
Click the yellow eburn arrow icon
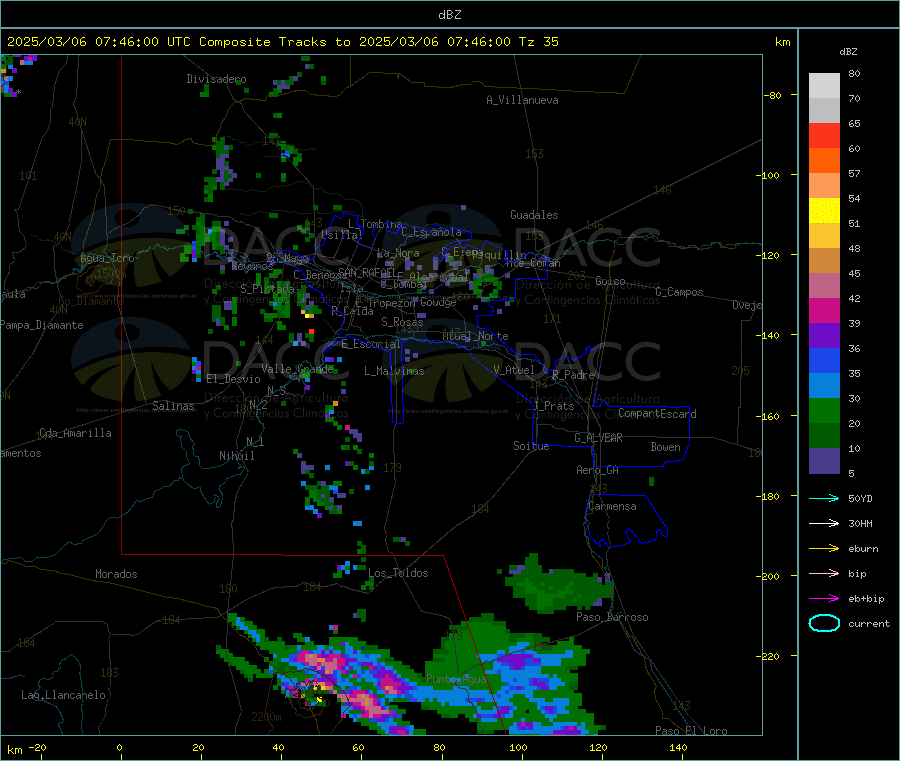pos(824,549)
